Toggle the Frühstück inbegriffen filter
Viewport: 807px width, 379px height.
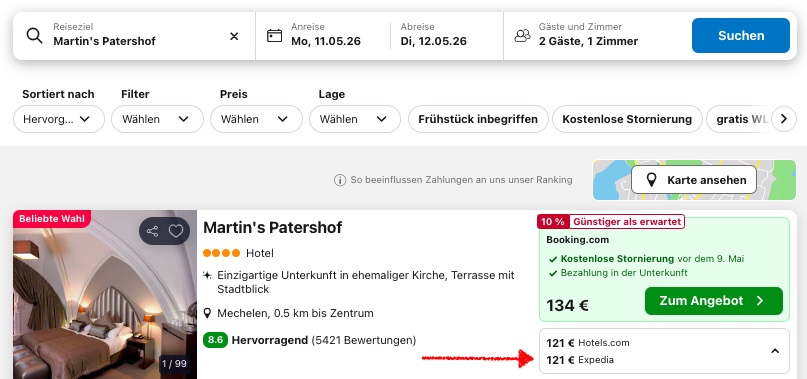[x=478, y=119]
